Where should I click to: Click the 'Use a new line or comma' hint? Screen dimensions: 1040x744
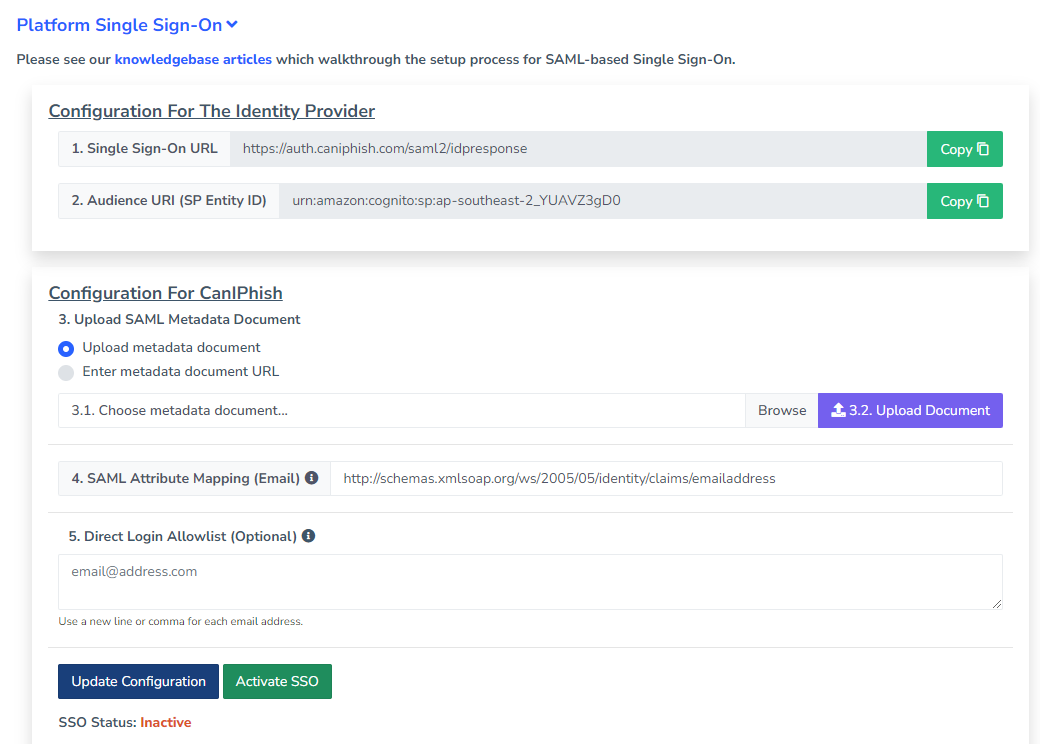pos(180,621)
